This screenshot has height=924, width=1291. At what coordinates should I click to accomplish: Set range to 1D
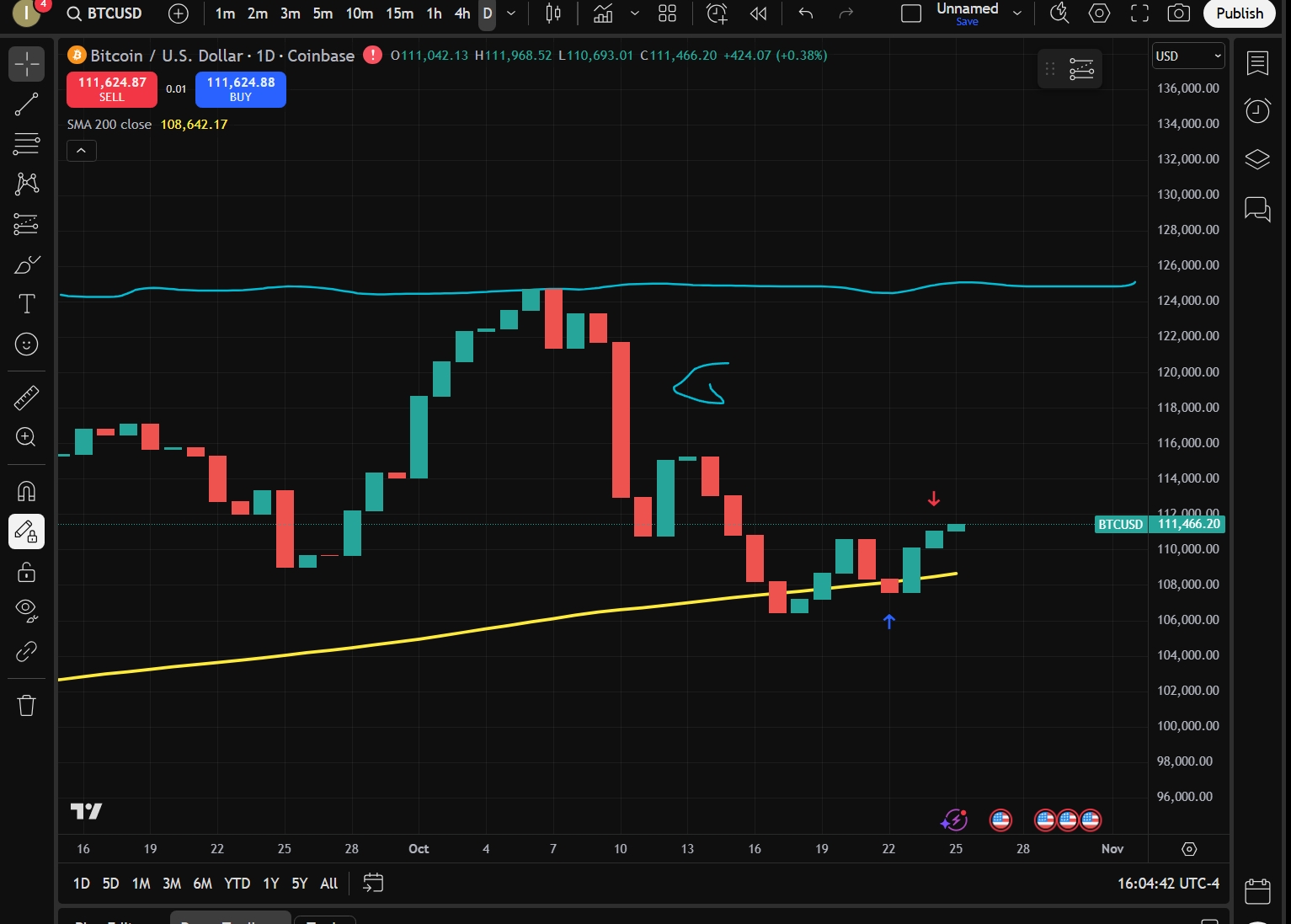click(x=81, y=884)
